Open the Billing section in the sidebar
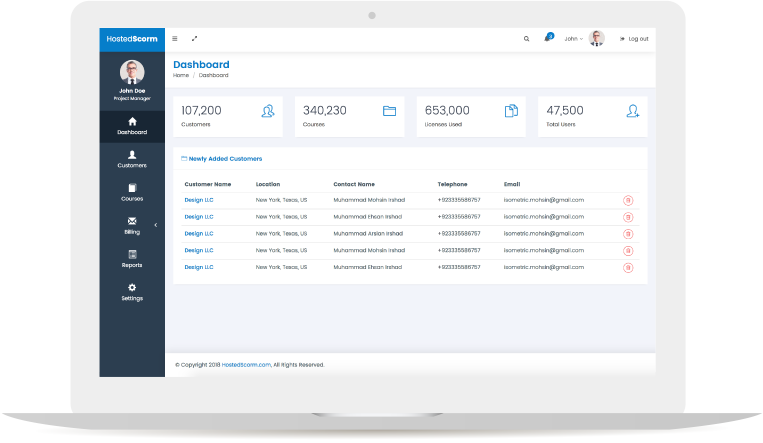Image resolution: width=763 pixels, height=443 pixels. tap(132, 225)
